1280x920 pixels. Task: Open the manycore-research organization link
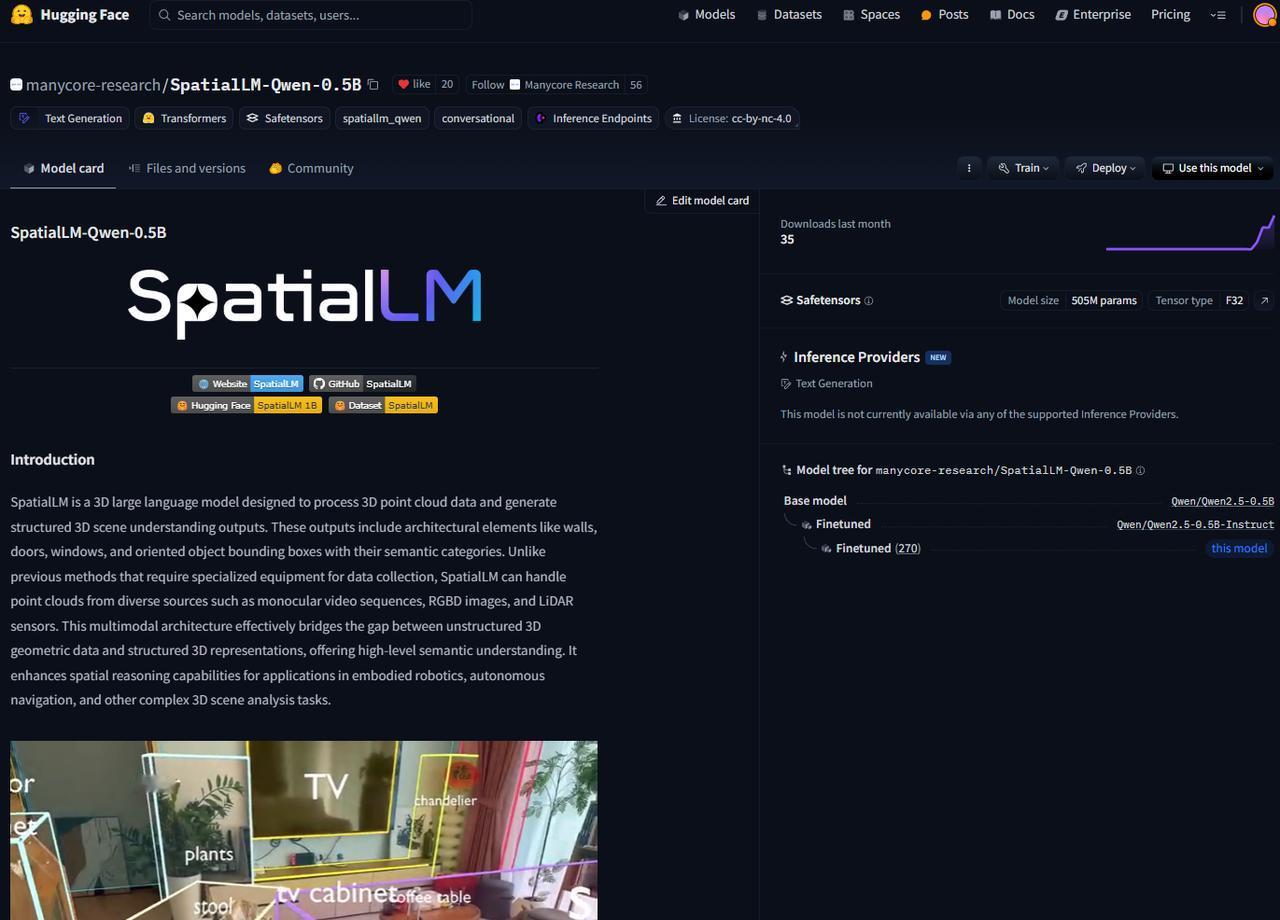click(x=93, y=85)
